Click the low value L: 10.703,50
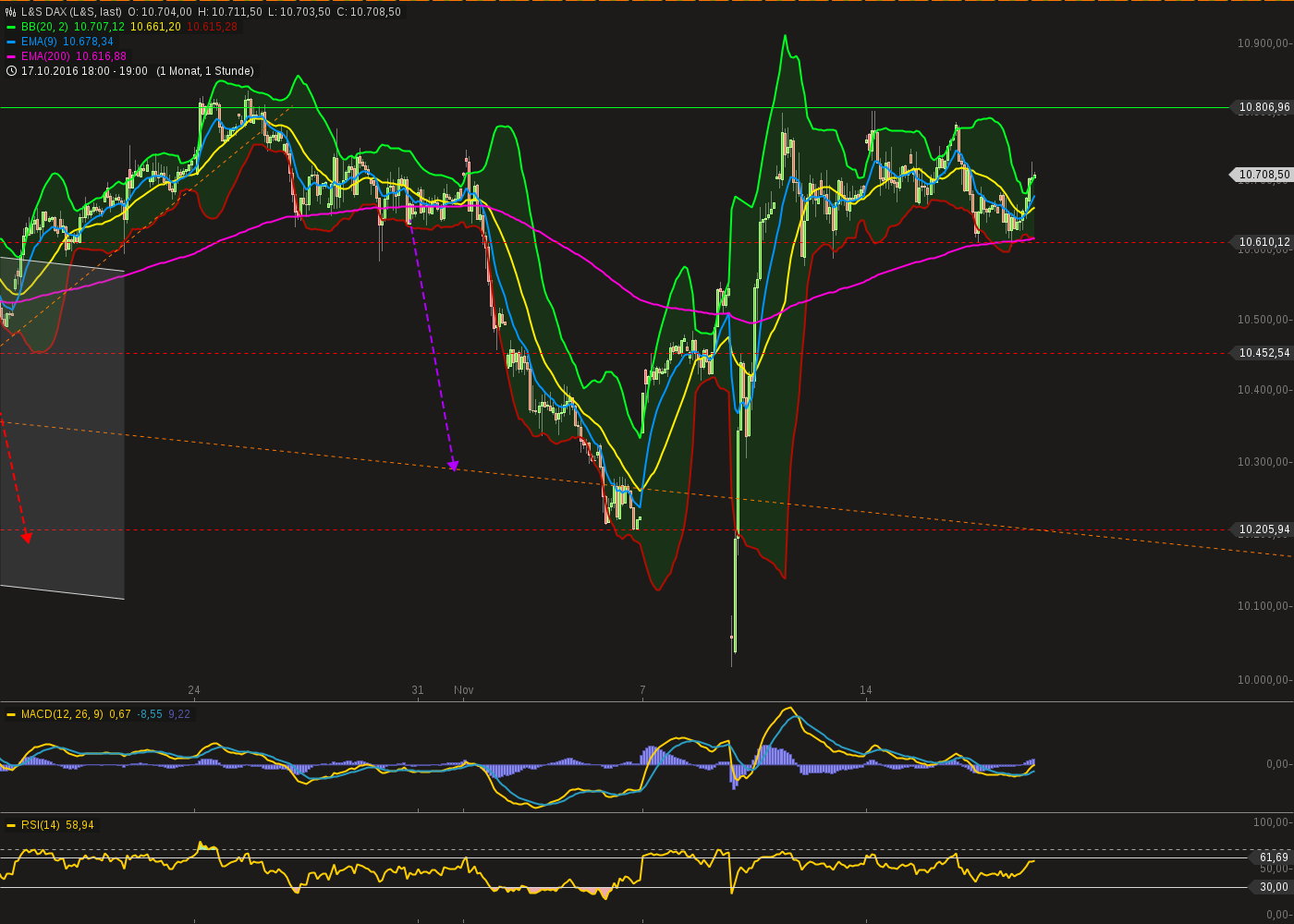1294x924 pixels. [x=299, y=12]
